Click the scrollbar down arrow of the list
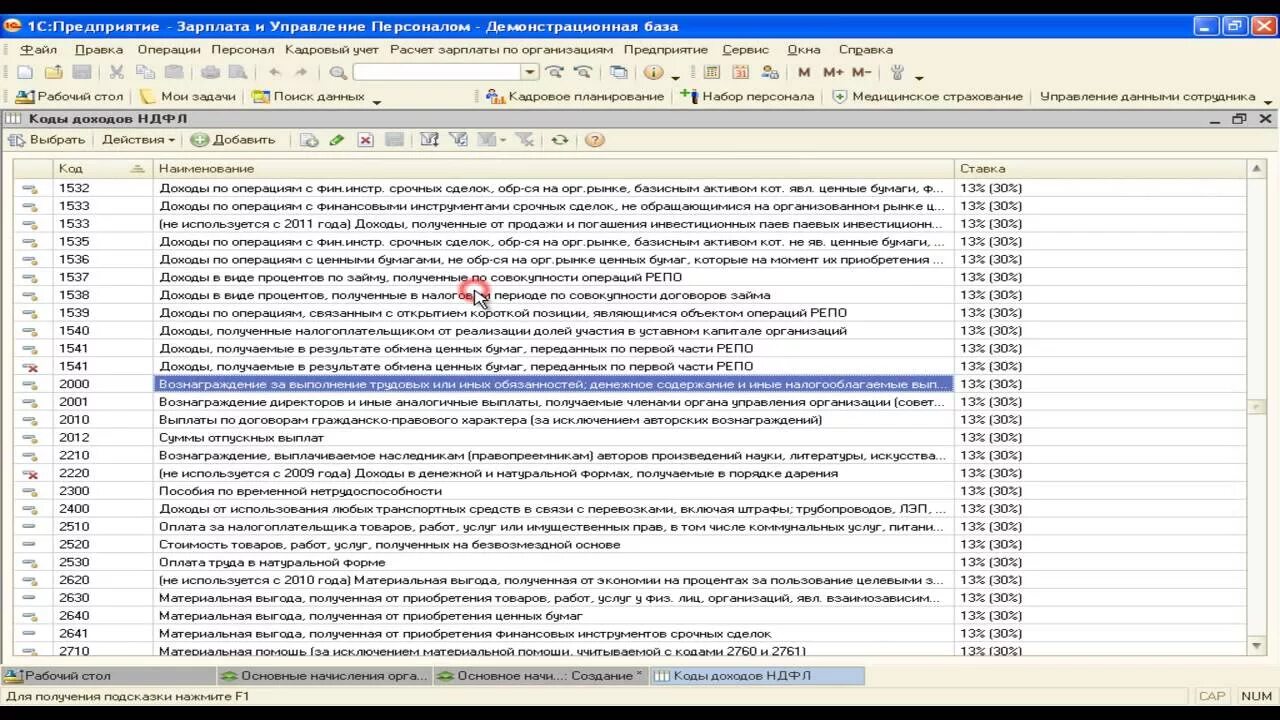 point(1257,647)
